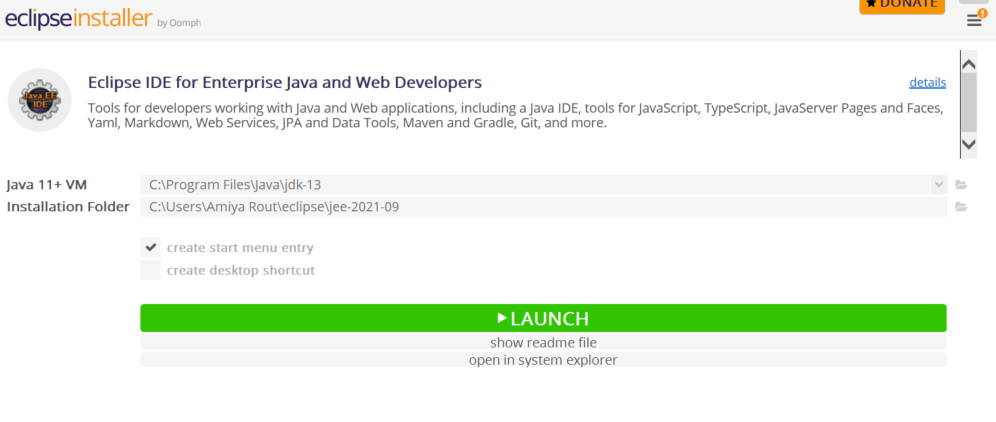The height and width of the screenshot is (422, 996).
Task: Click the Eclipse IDE for Enterprise Java title
Action: click(285, 83)
